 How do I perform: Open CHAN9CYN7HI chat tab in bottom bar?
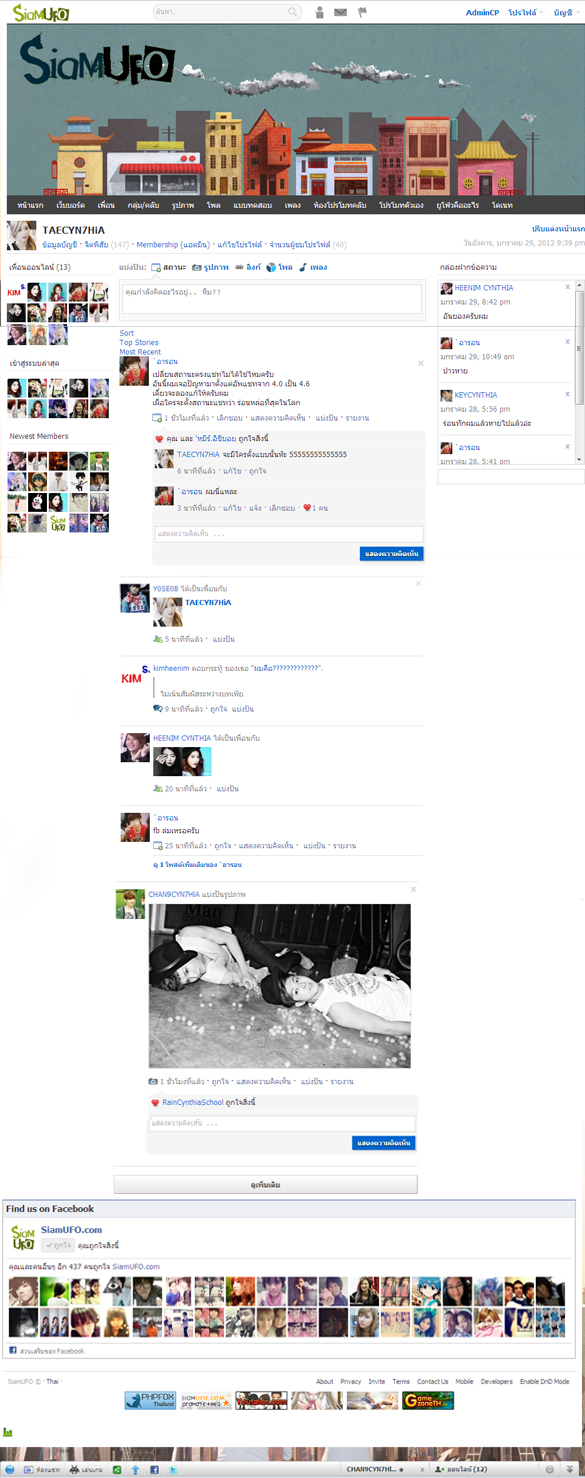[x=374, y=1469]
